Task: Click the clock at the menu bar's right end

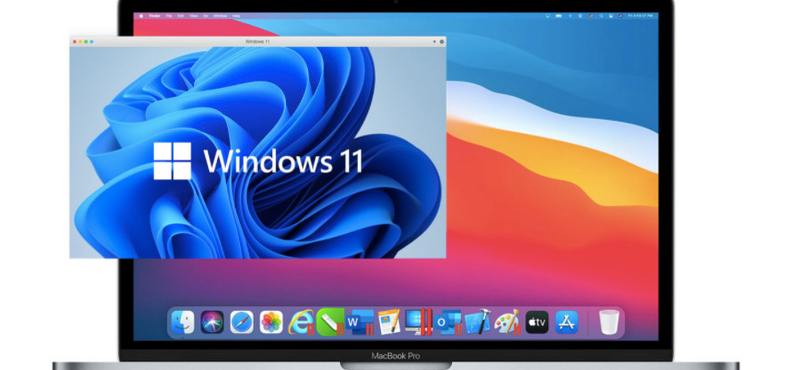Action: coord(640,16)
